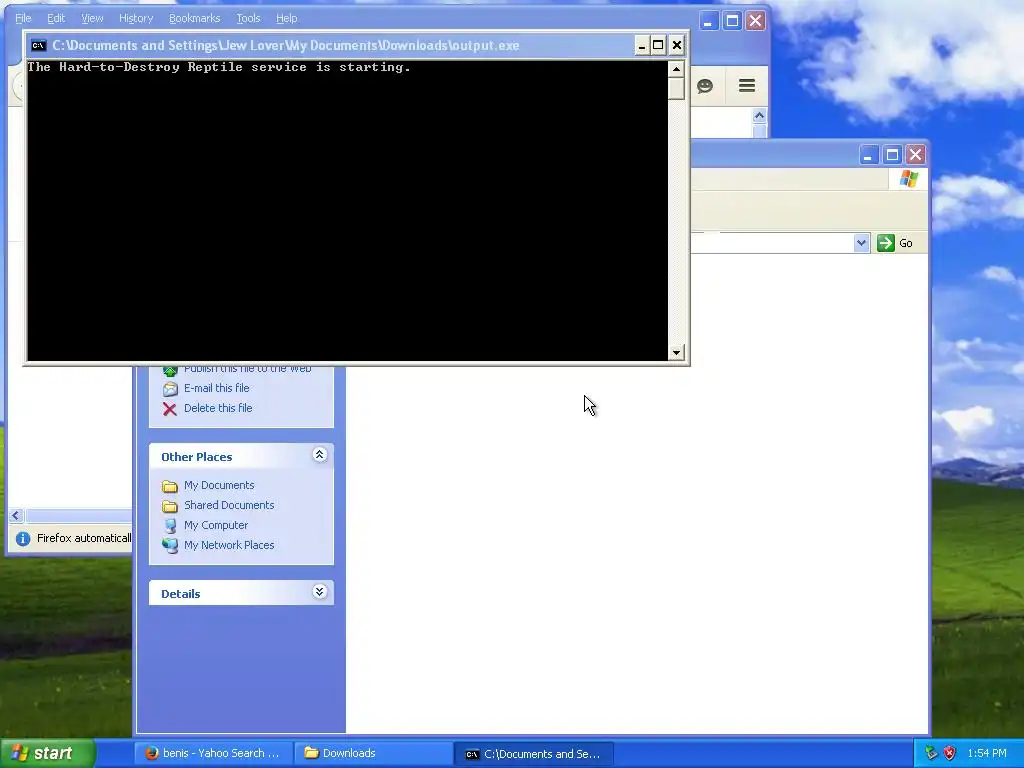
Task: Click the My Network Places icon
Action: [x=170, y=546]
